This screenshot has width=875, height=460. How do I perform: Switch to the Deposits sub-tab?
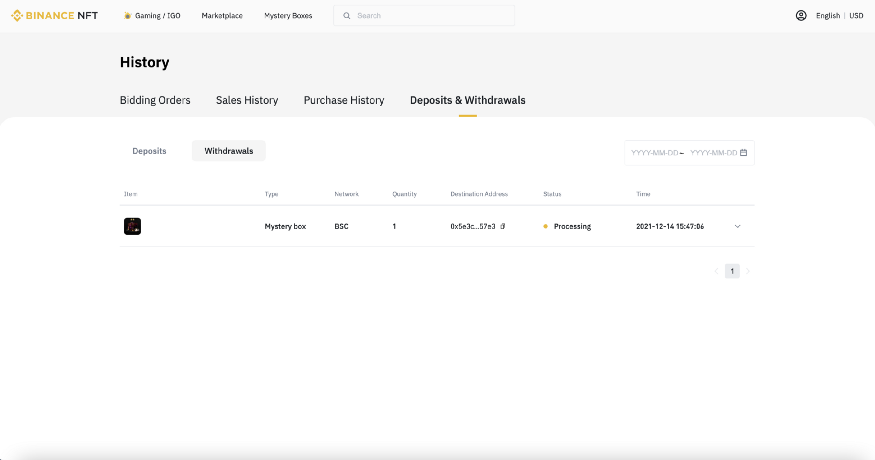pos(149,151)
